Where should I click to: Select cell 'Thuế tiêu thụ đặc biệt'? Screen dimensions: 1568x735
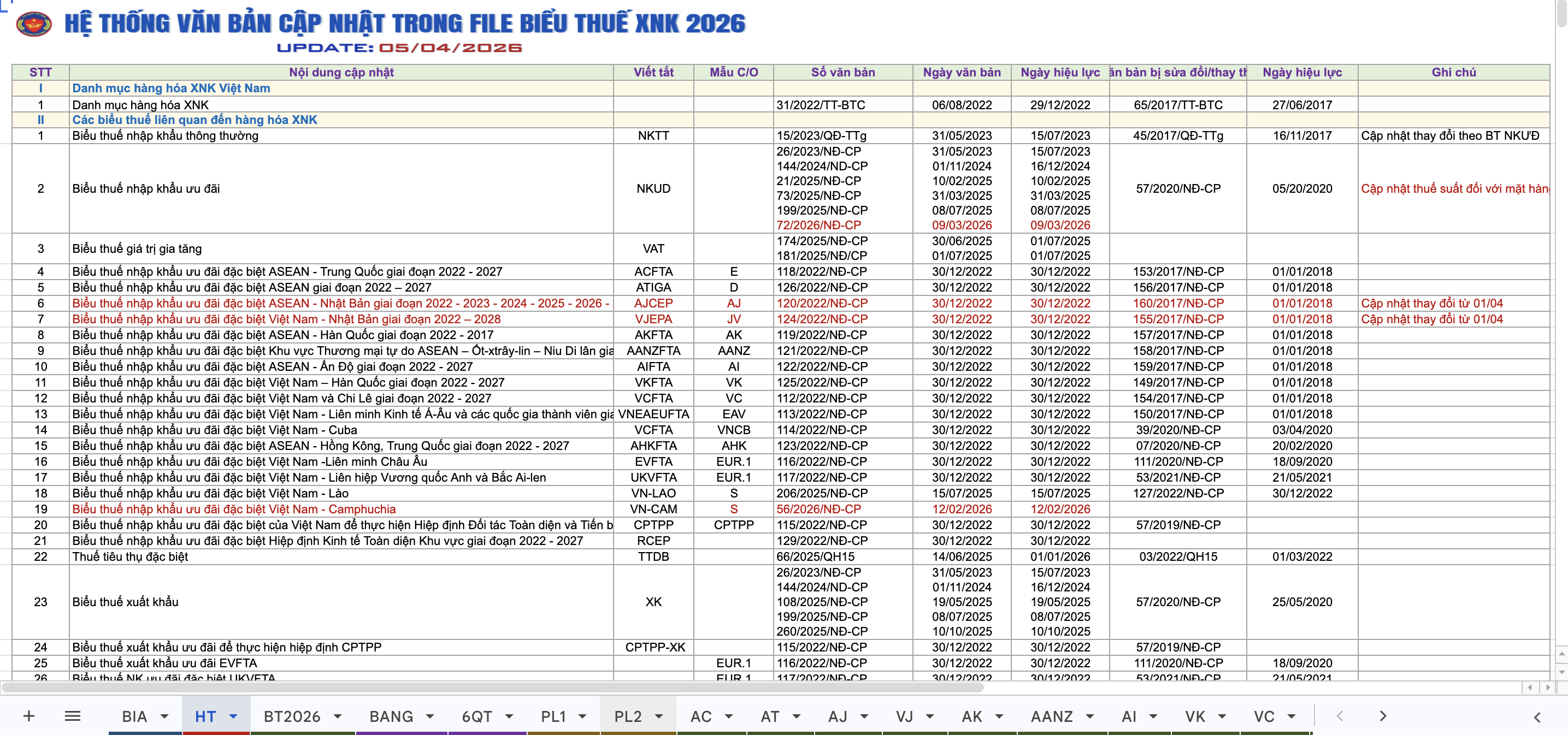(x=341, y=557)
